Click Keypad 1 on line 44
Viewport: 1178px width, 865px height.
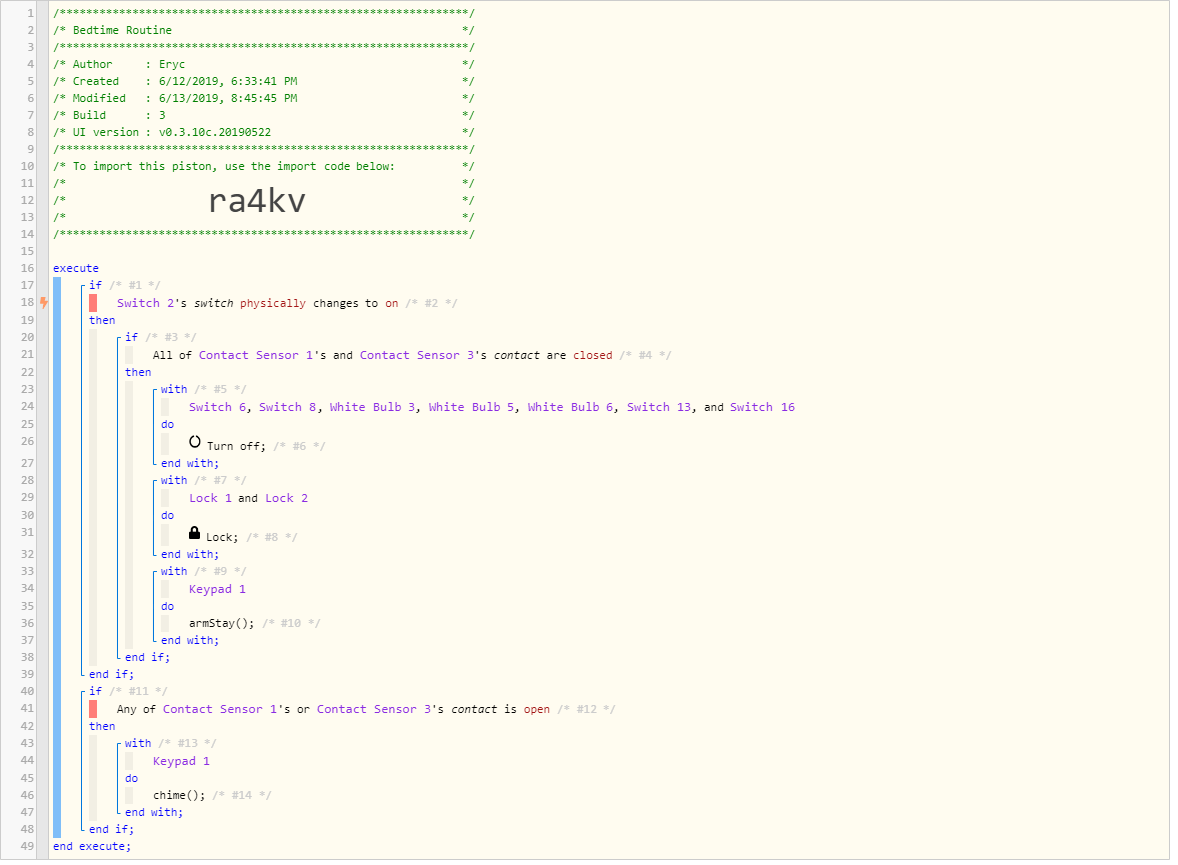(x=181, y=761)
